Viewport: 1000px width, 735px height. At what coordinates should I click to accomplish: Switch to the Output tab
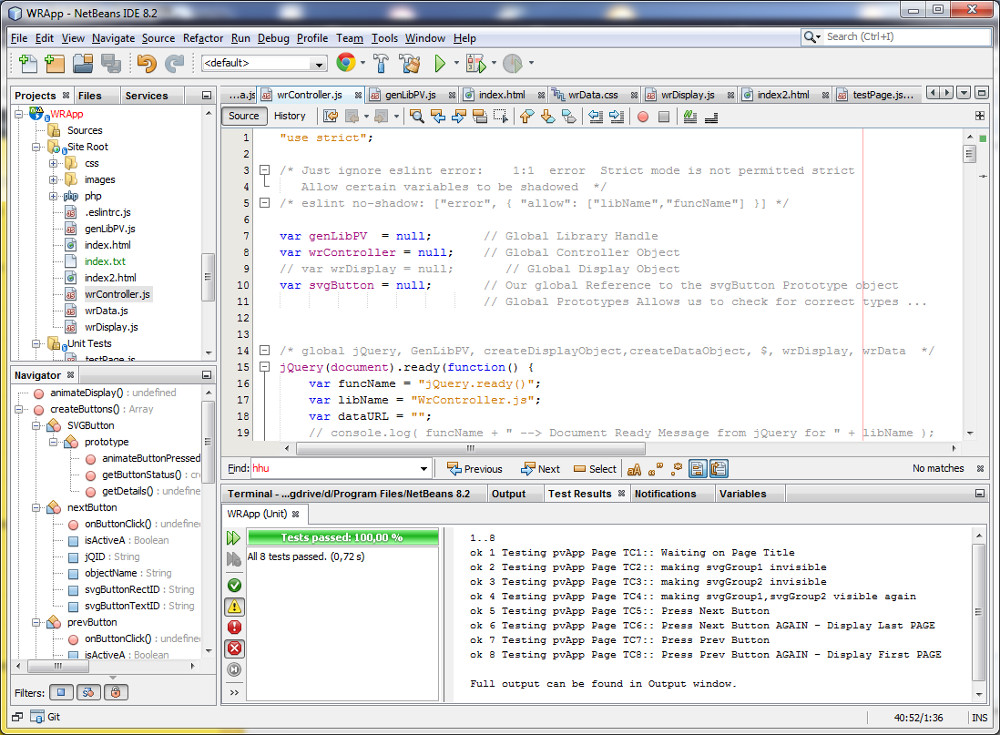(x=508, y=494)
